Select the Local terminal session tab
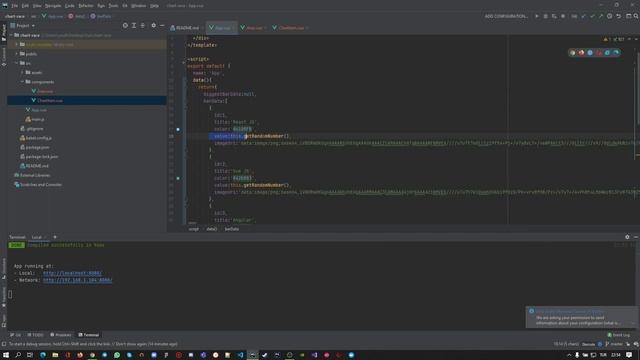The width and height of the screenshot is (640, 360). [x=37, y=237]
